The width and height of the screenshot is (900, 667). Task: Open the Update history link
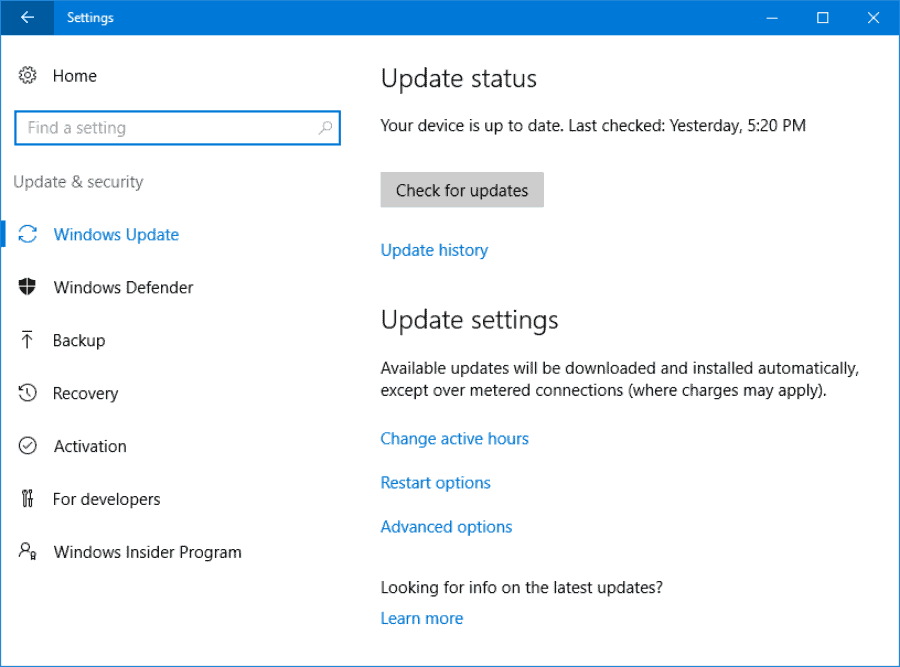[x=435, y=250]
